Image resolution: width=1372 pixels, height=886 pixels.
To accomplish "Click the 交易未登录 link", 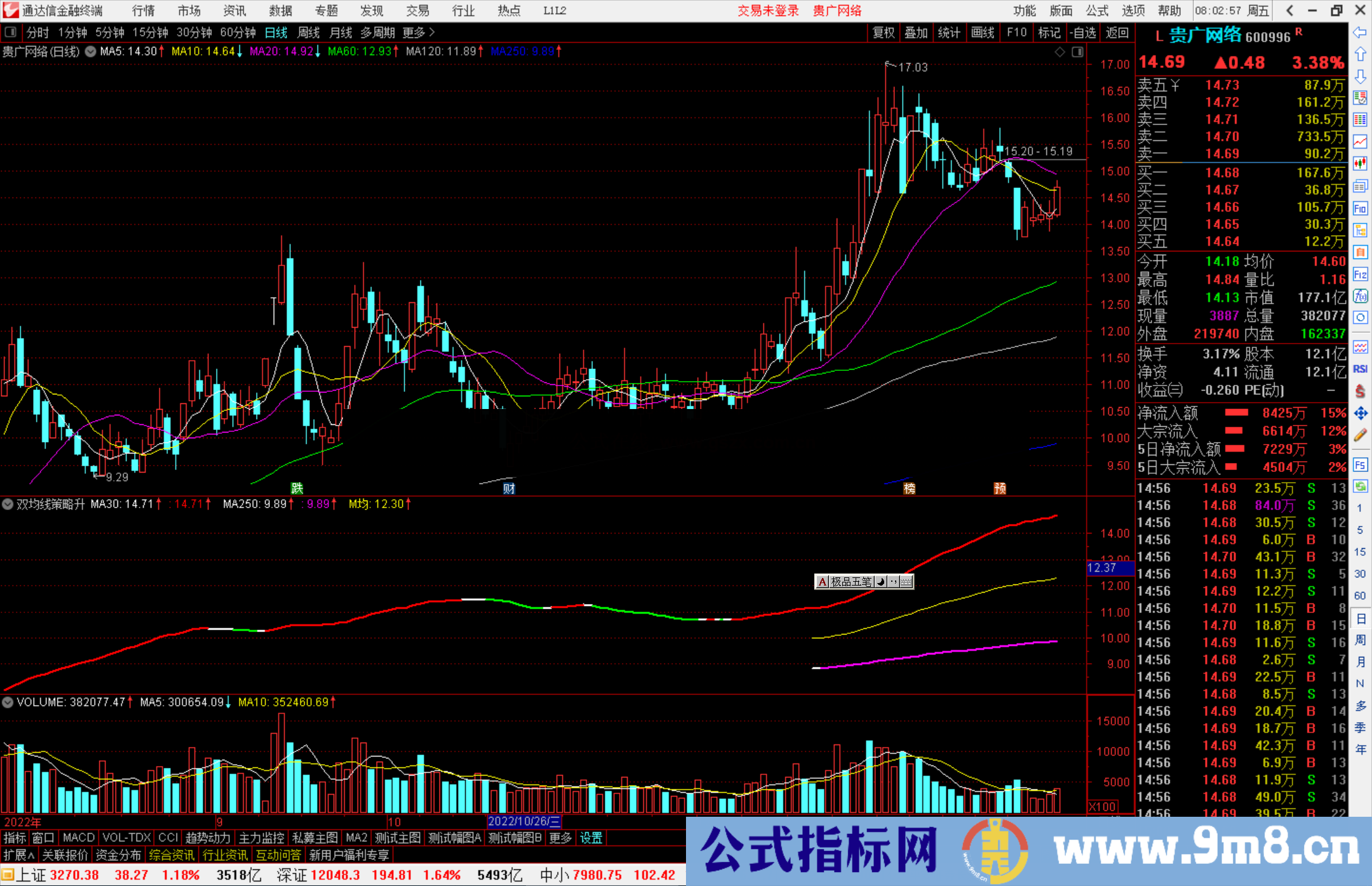I will (767, 10).
